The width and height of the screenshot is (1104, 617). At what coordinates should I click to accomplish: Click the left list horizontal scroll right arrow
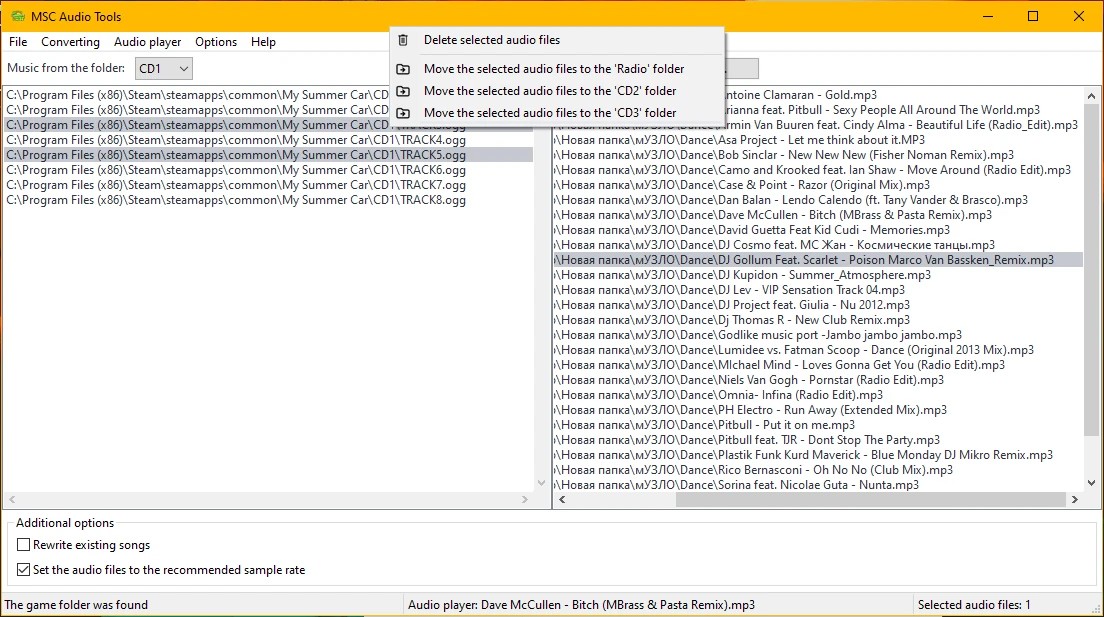(x=525, y=499)
